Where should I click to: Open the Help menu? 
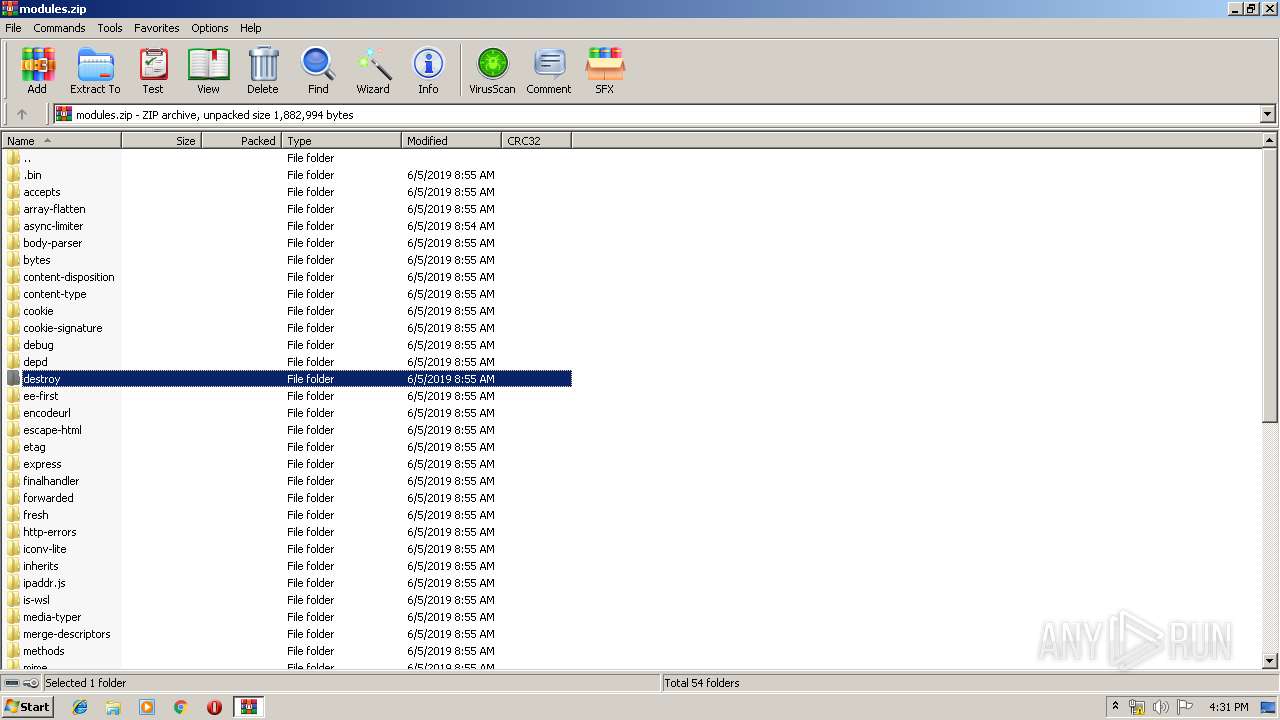pyautogui.click(x=251, y=28)
